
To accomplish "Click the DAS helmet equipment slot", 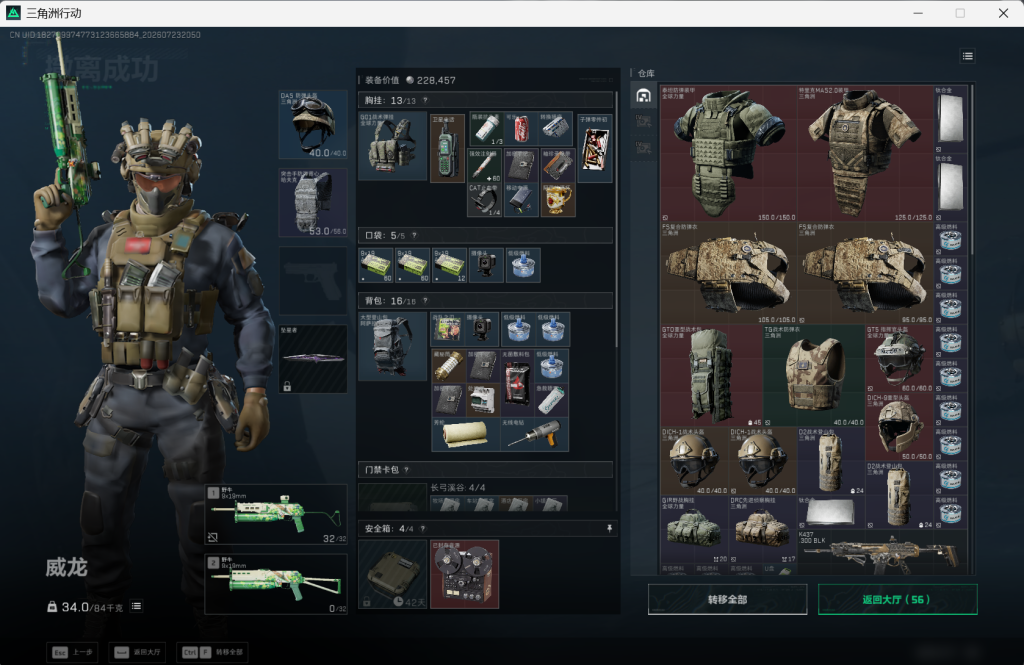I will click(313, 125).
